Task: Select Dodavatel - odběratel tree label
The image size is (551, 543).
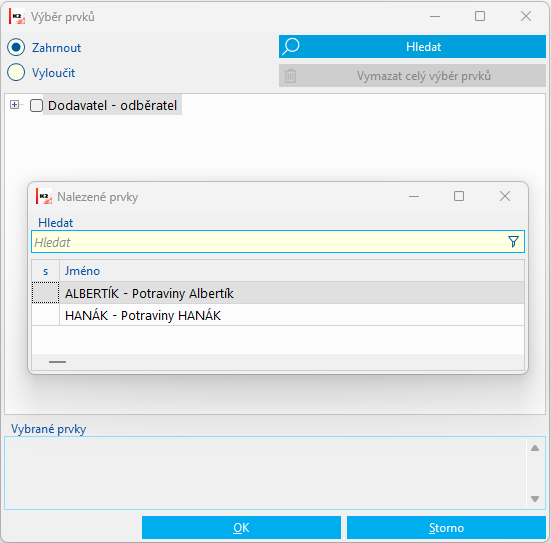Action: click(112, 105)
